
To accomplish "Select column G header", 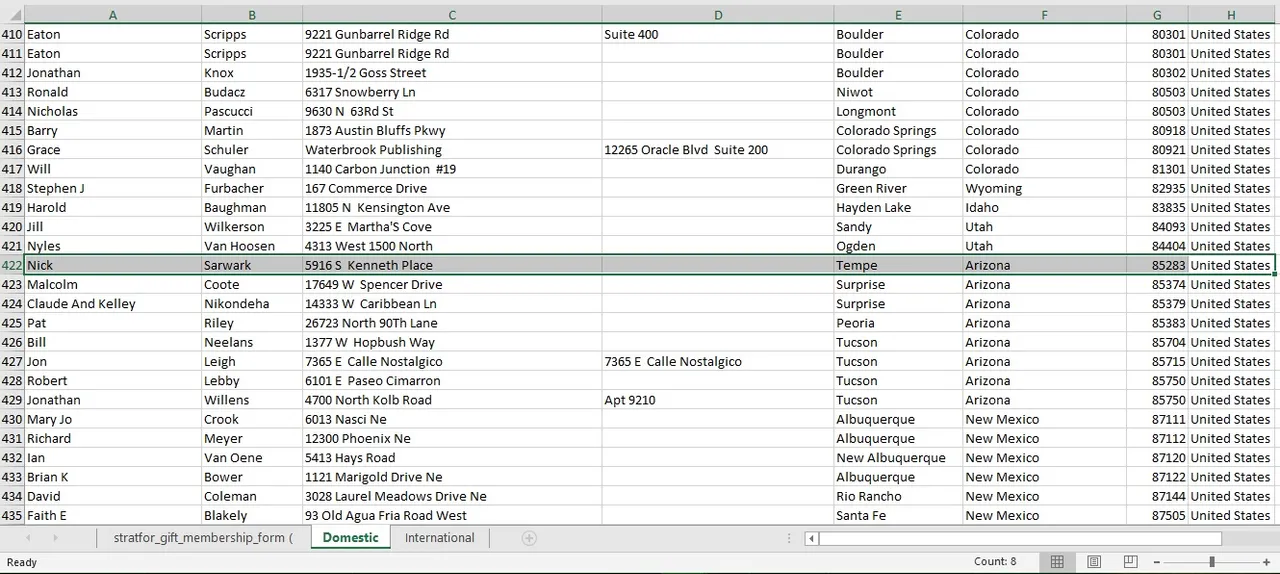I will tap(1157, 15).
